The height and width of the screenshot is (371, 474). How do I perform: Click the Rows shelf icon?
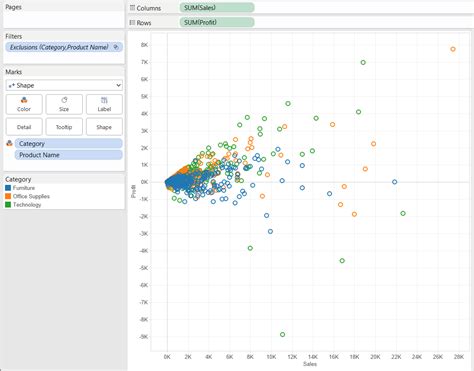pyautogui.click(x=132, y=22)
